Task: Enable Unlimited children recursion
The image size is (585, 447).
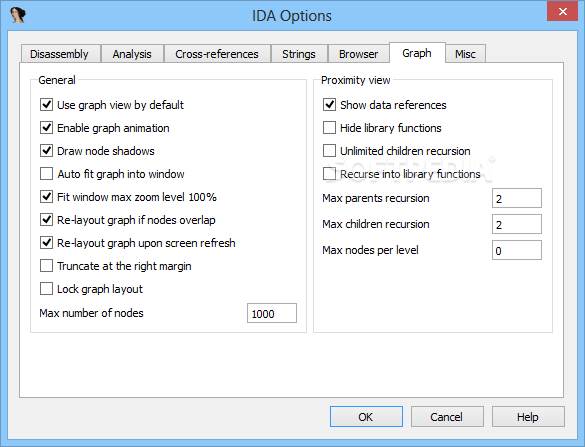Action: click(x=329, y=151)
